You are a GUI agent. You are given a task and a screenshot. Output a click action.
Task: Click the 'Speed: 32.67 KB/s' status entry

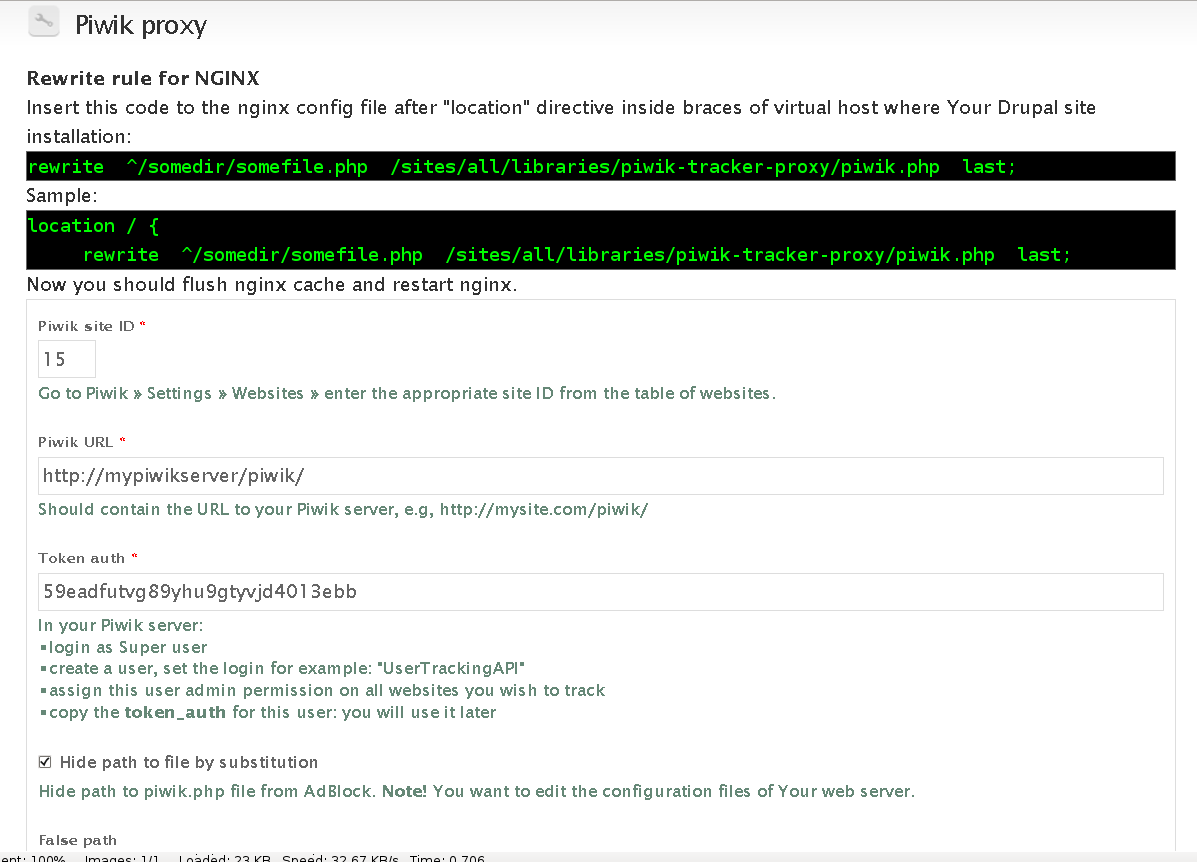pos(340,857)
